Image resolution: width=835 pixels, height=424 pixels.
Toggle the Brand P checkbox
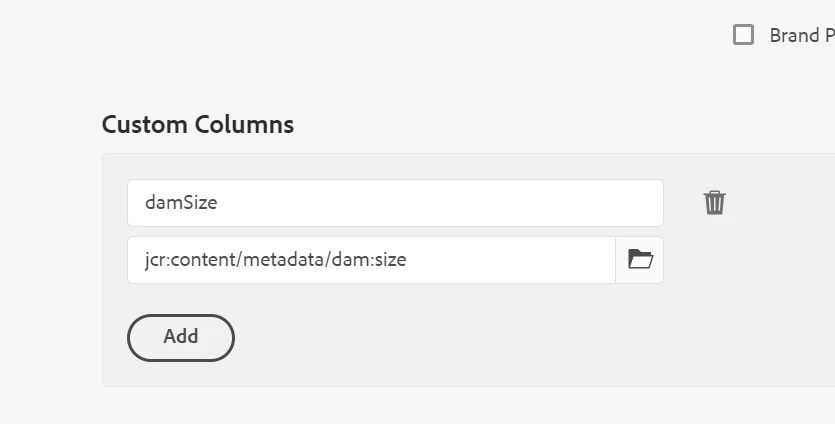[743, 35]
